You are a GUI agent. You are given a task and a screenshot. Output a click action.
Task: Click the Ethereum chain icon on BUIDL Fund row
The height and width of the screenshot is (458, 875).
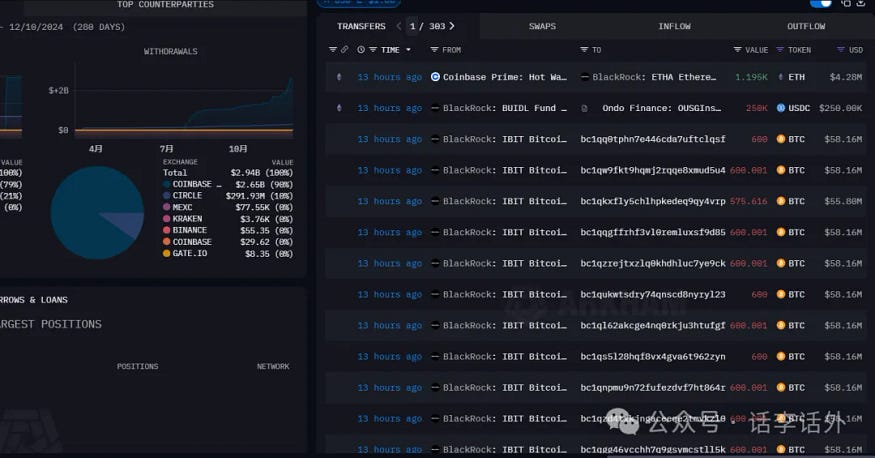click(339, 108)
